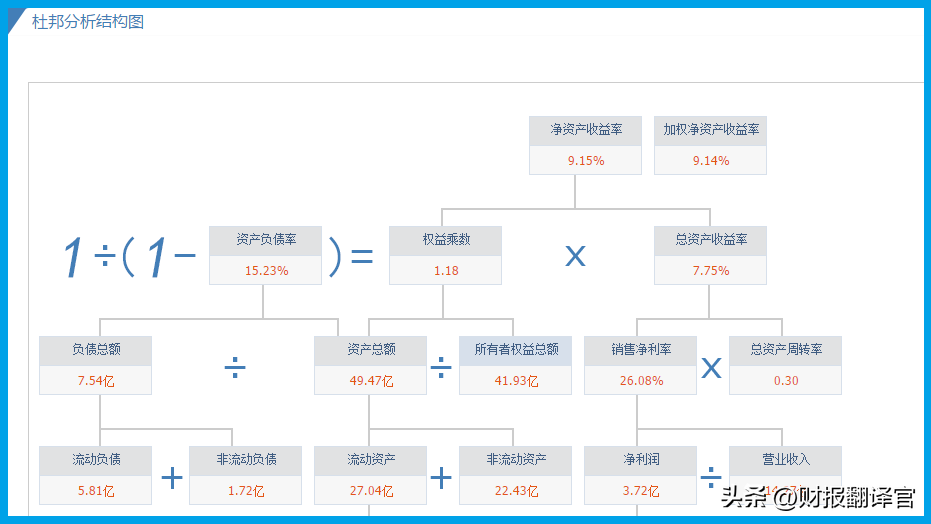This screenshot has width=931, height=524.
Task: Select the 加权净资产收益率 box
Action: click(711, 145)
